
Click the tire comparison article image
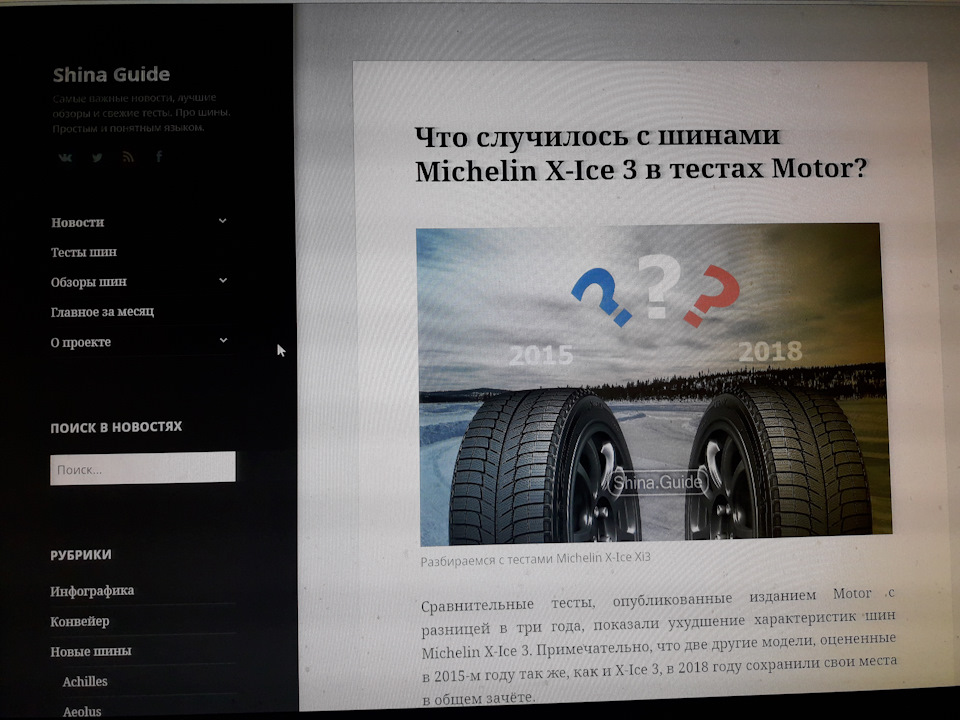[653, 384]
